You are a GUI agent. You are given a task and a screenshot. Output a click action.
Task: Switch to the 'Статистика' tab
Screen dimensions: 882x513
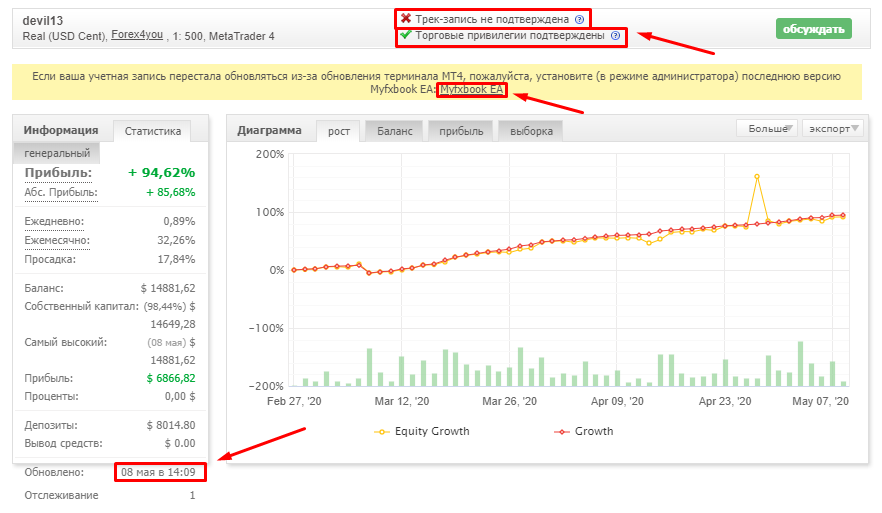tap(152, 131)
